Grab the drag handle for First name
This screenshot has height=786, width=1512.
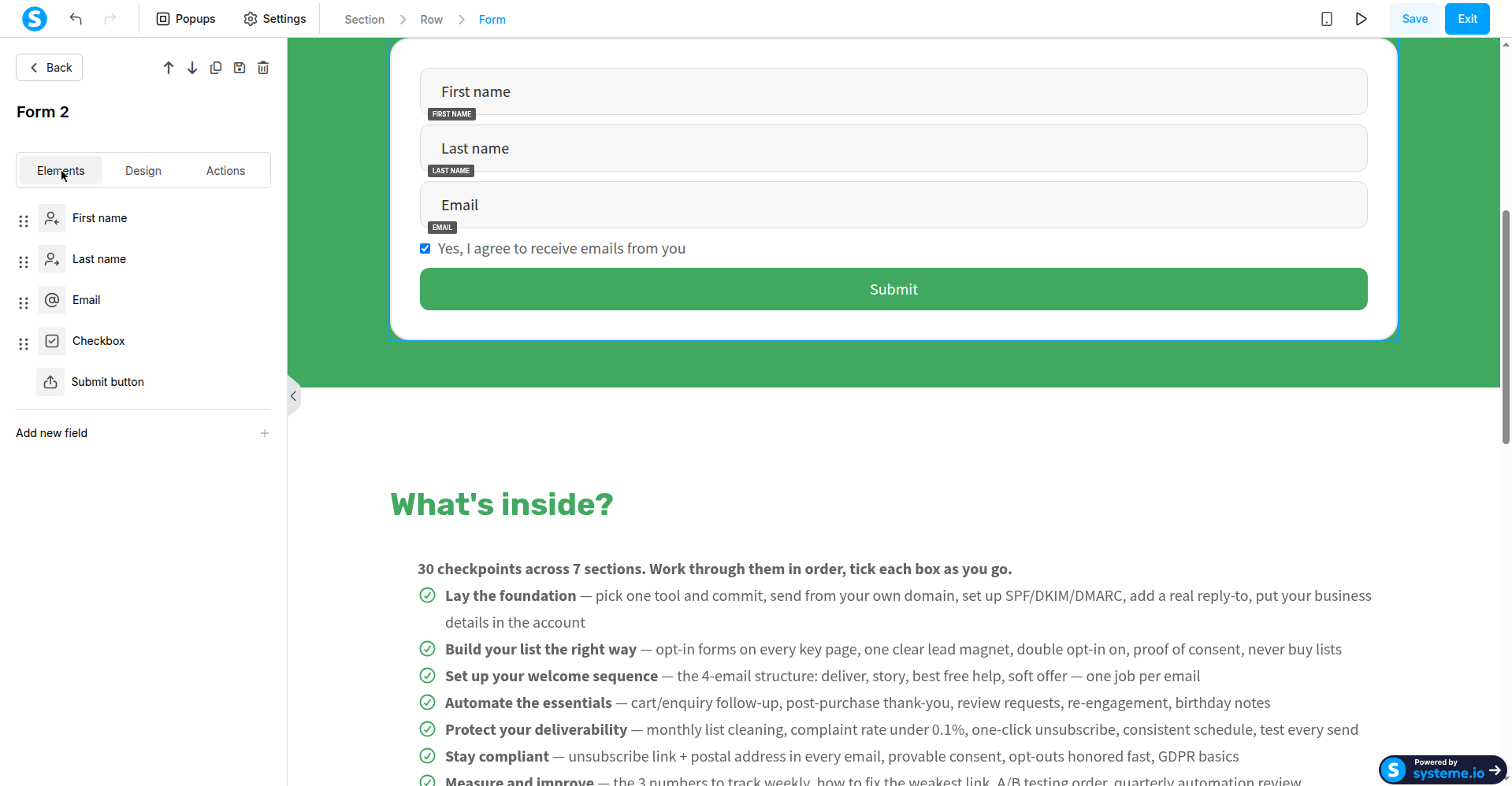[x=24, y=221]
